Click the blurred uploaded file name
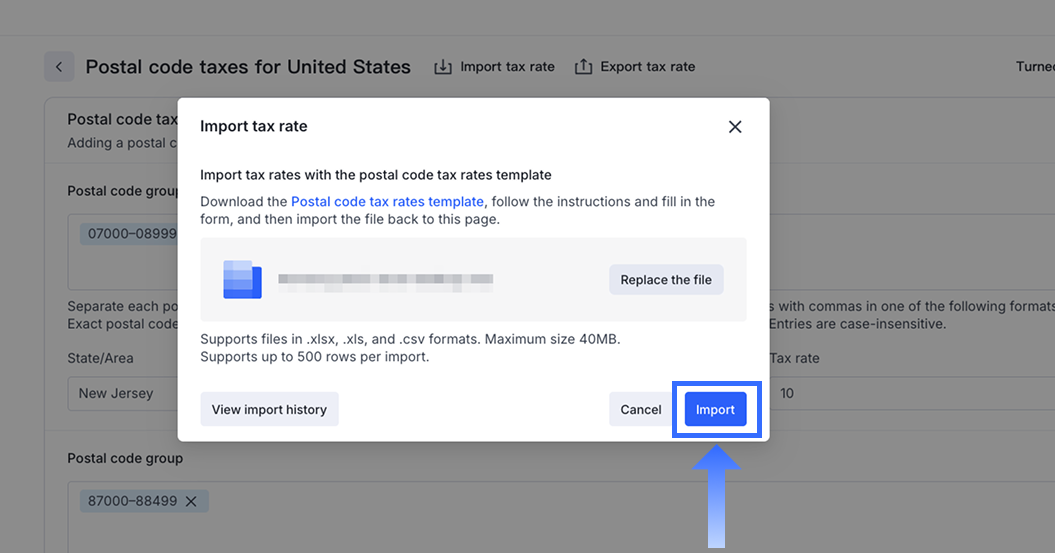1055x553 pixels. pos(386,280)
